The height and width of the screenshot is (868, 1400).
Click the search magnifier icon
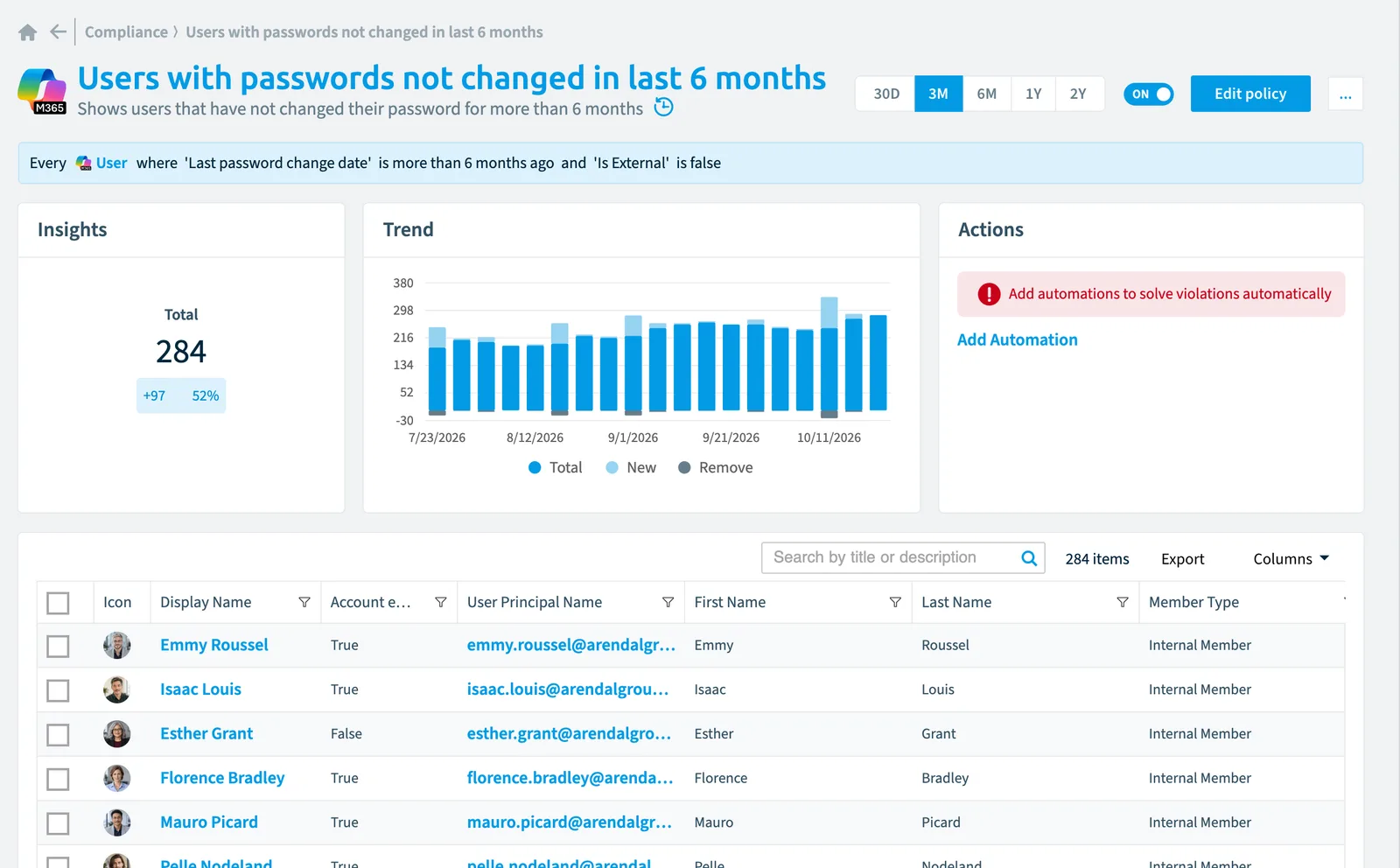[x=1029, y=558]
